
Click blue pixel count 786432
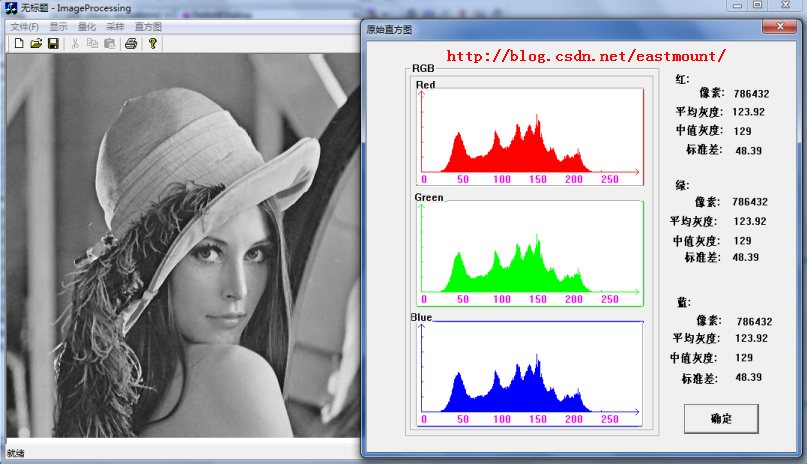point(754,322)
